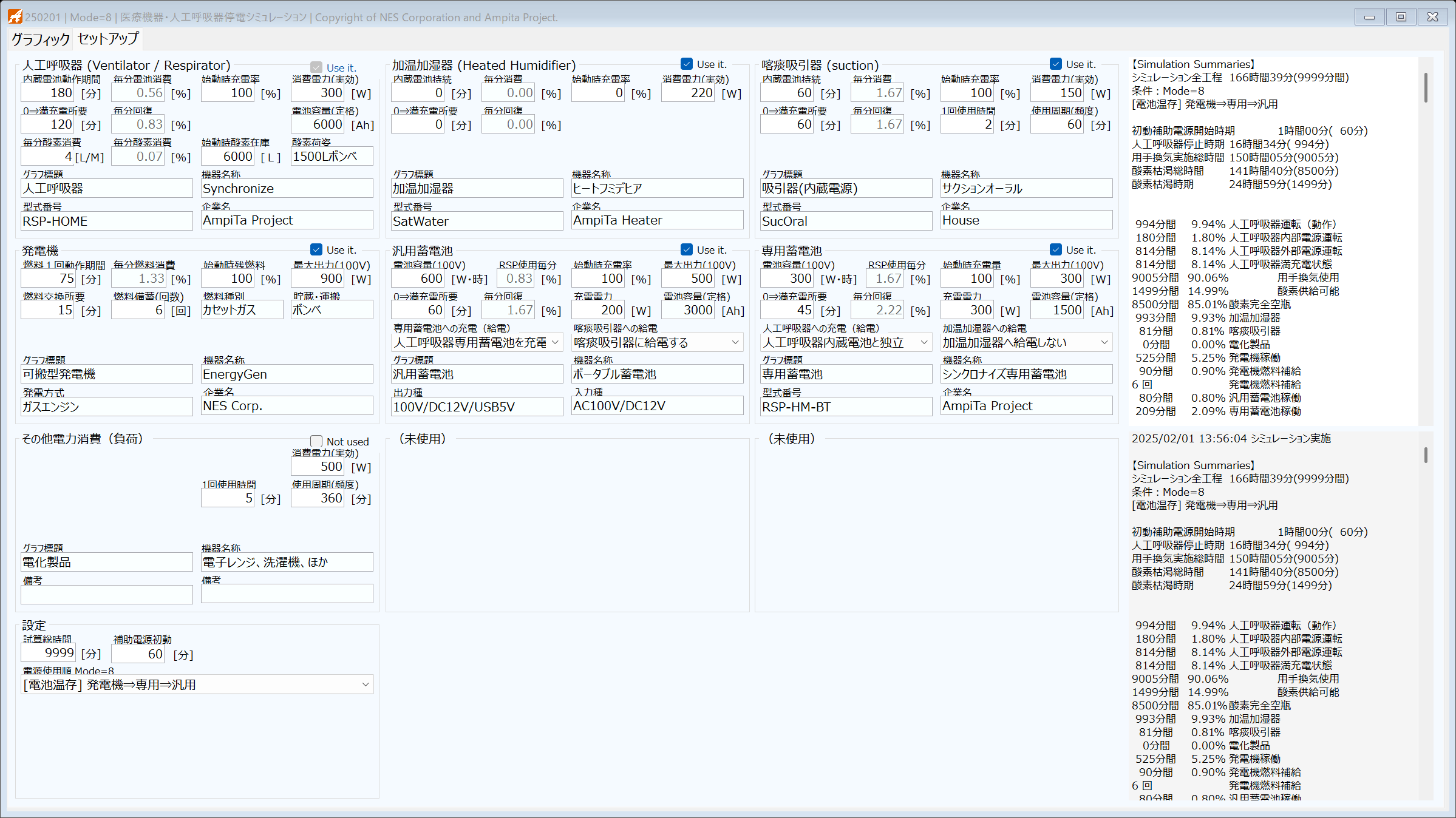Expand the 人工呼吸器への充電 dropdown
Screen dimensions: 1456x818
(x=846, y=342)
